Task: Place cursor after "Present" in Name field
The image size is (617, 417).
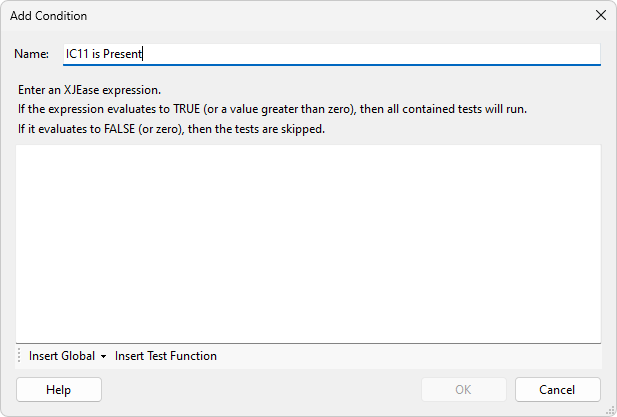Action: pos(146,54)
